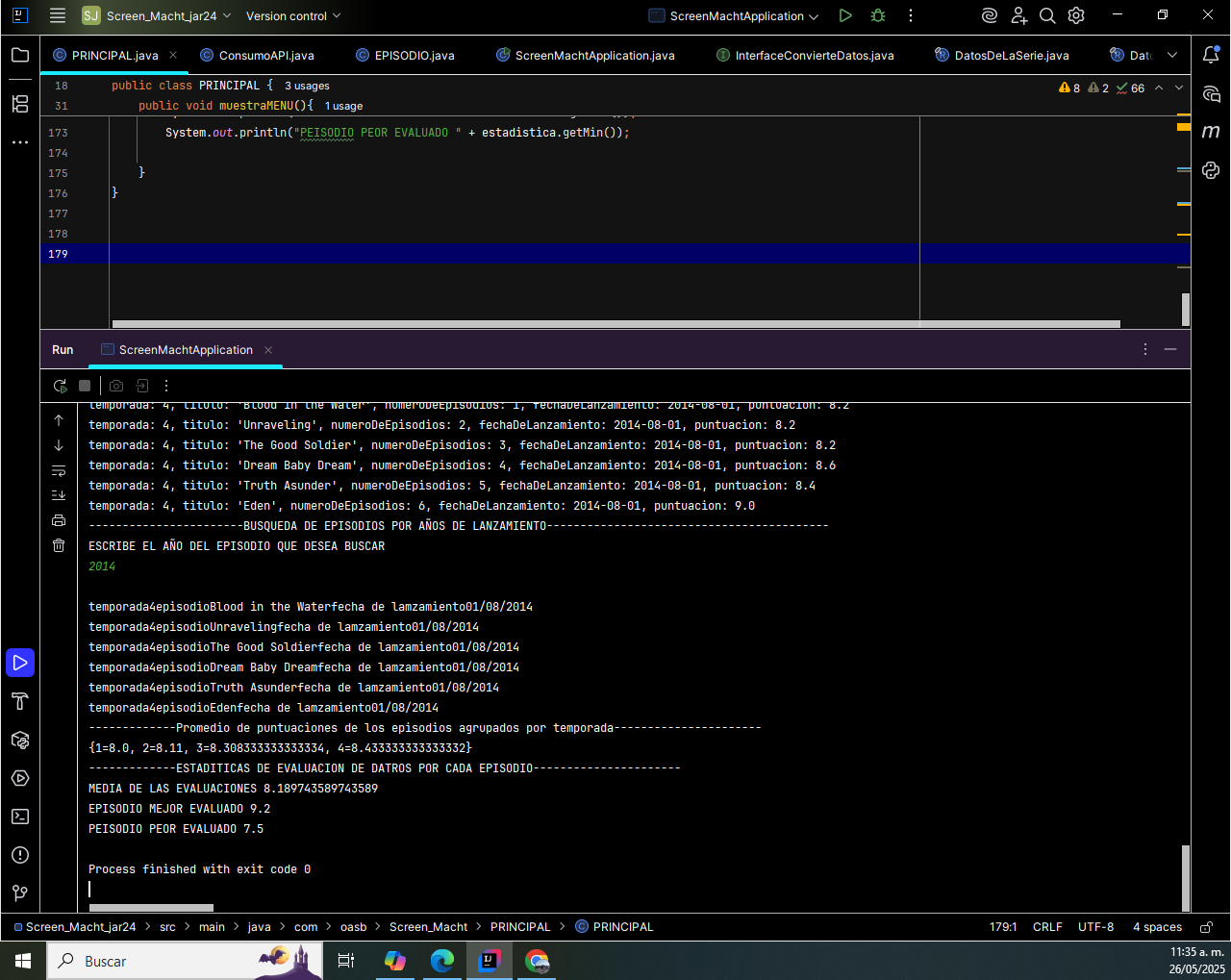The height and width of the screenshot is (980, 1231).
Task: Change indent setting 4 spaces
Action: click(x=1157, y=927)
